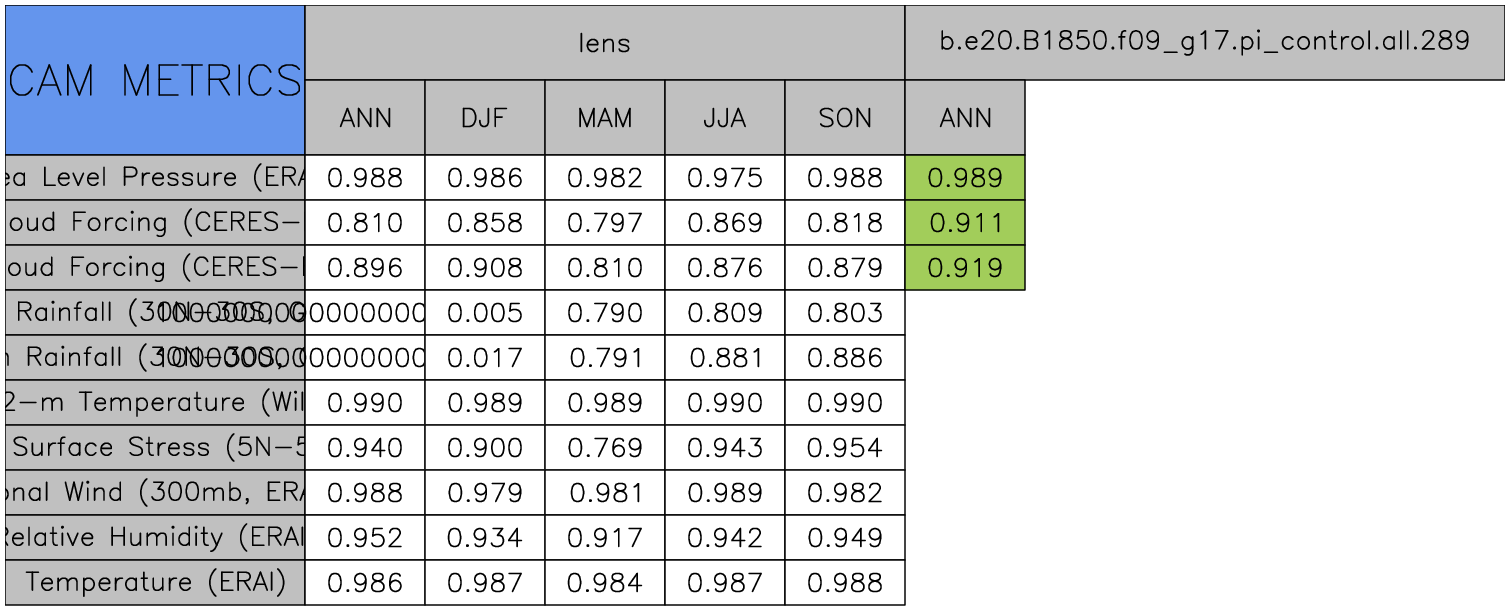Click the Relative Humidity row label
This screenshot has height=611, width=1510.
155,538
